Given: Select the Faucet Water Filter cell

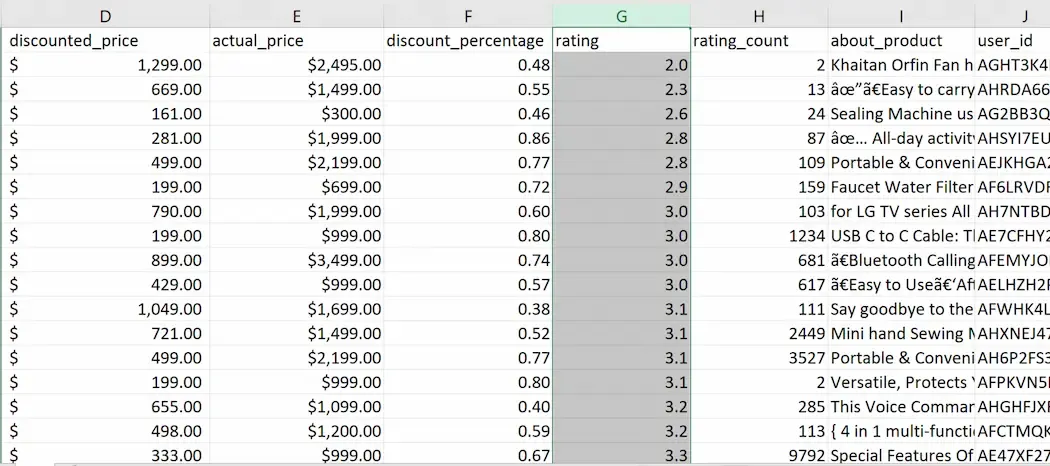Looking at the screenshot, I should pos(901,187).
